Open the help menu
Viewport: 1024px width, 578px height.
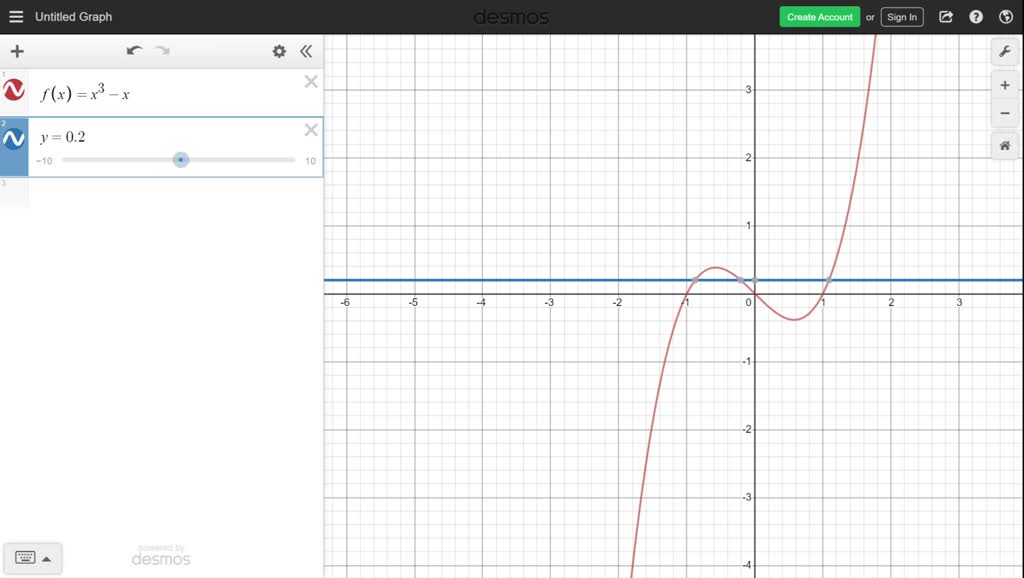click(976, 17)
